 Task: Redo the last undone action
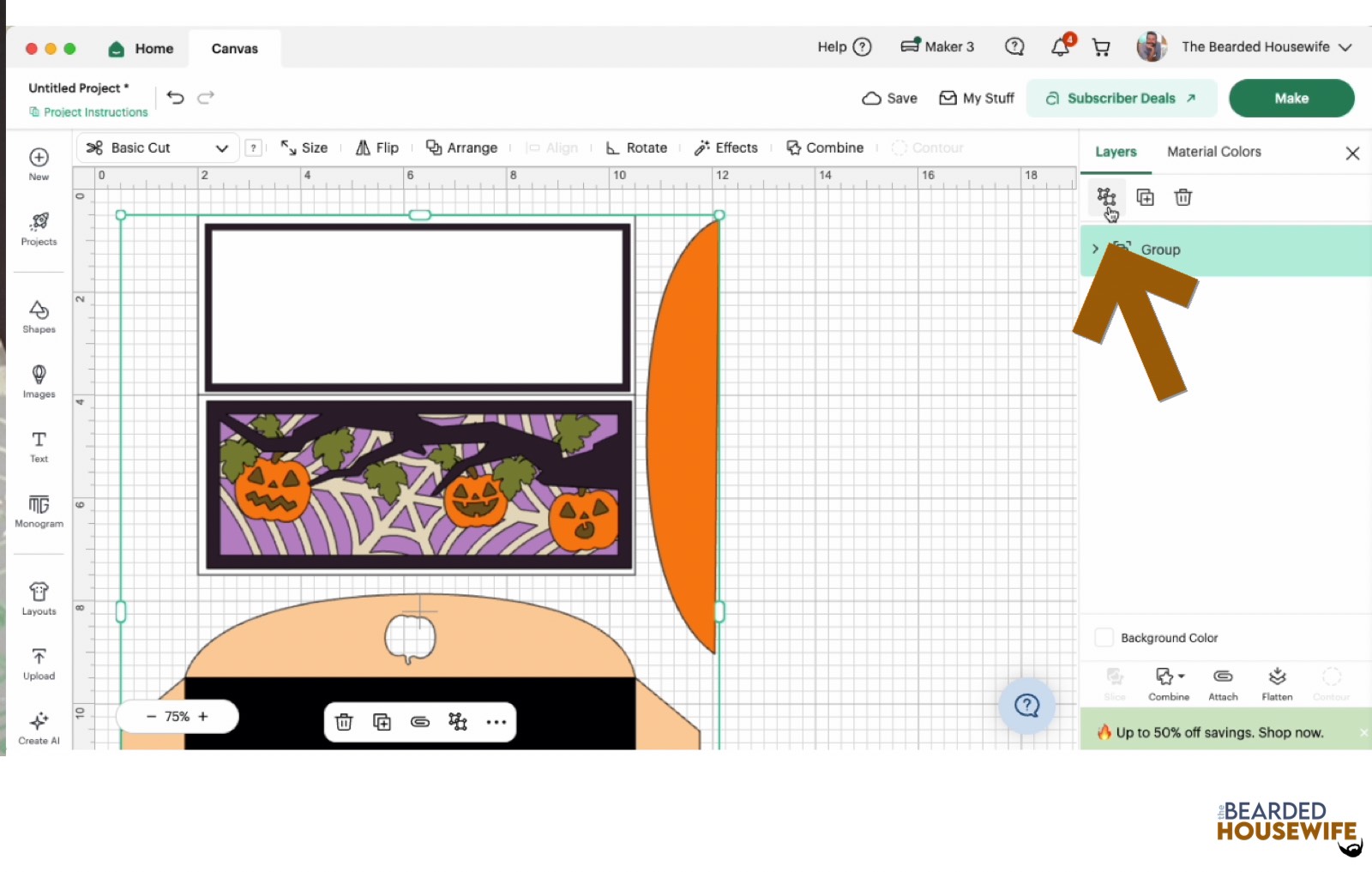click(206, 98)
